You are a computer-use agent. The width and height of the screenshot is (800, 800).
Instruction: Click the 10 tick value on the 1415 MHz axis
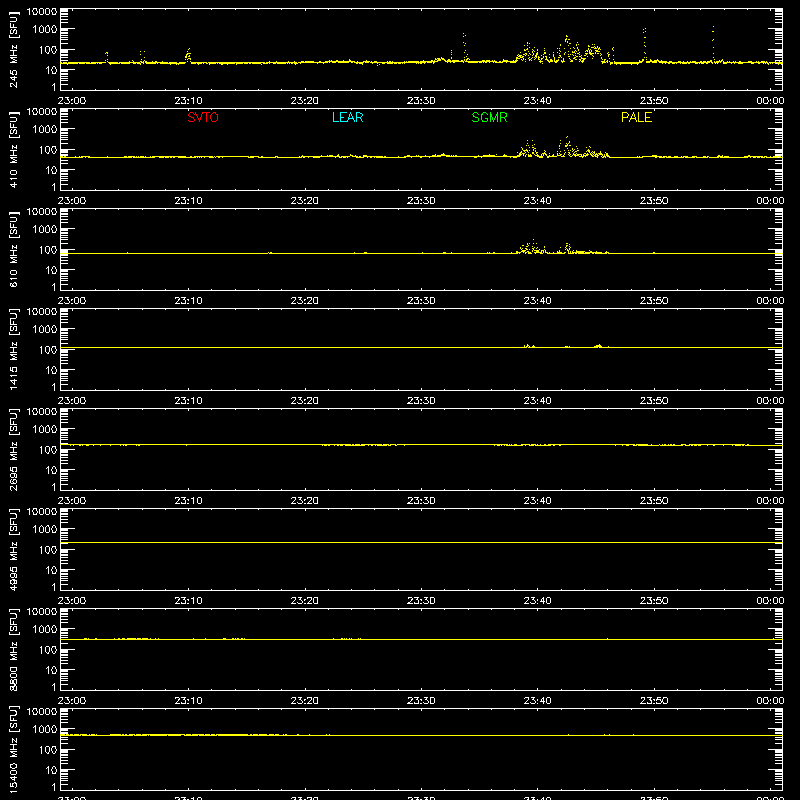(x=51, y=370)
